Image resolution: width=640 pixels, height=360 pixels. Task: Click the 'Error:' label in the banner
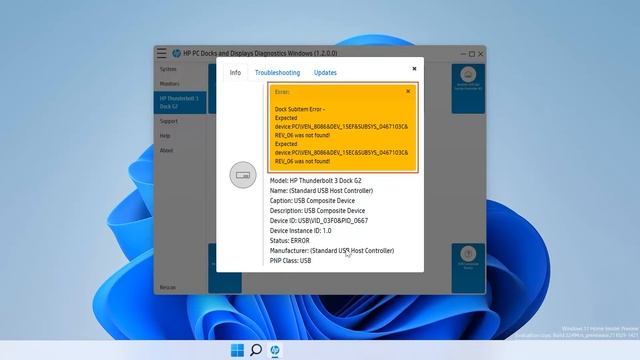coord(282,92)
